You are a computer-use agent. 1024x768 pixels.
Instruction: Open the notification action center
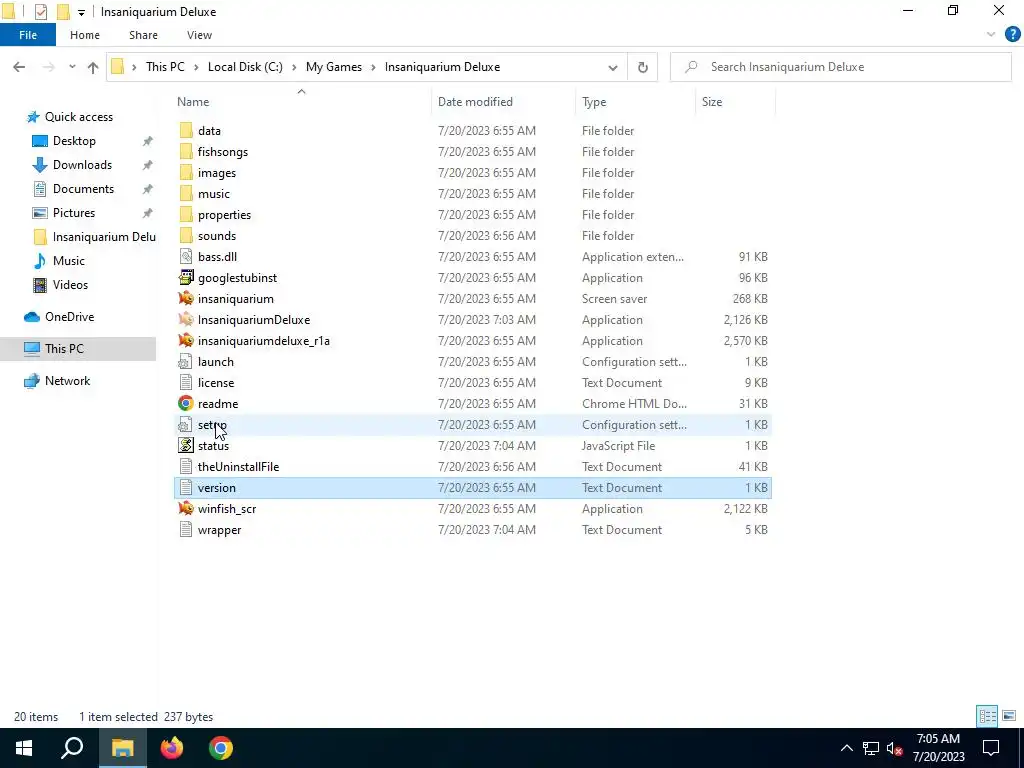[x=991, y=748]
